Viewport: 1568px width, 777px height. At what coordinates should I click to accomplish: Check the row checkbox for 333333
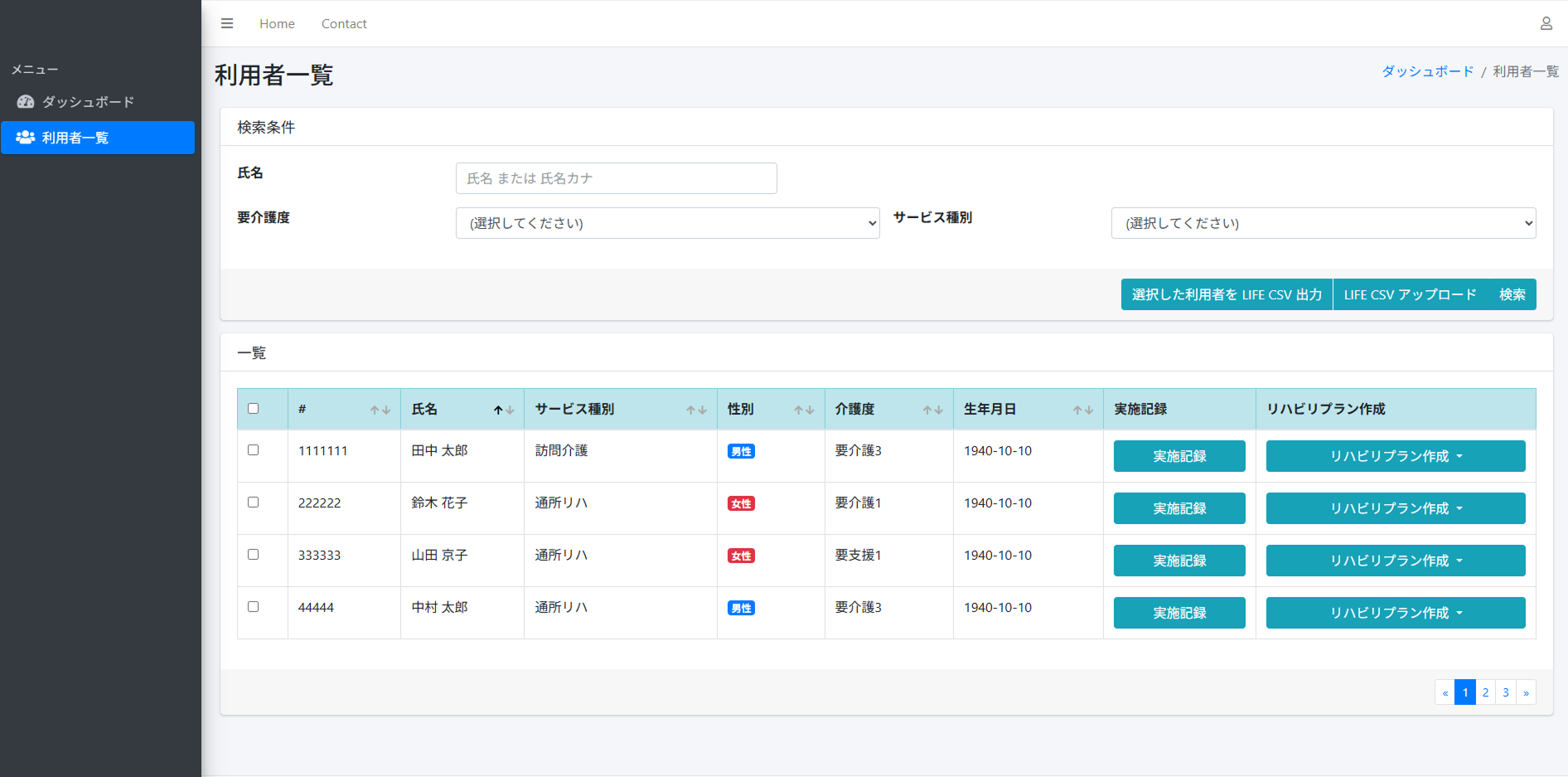tap(254, 554)
